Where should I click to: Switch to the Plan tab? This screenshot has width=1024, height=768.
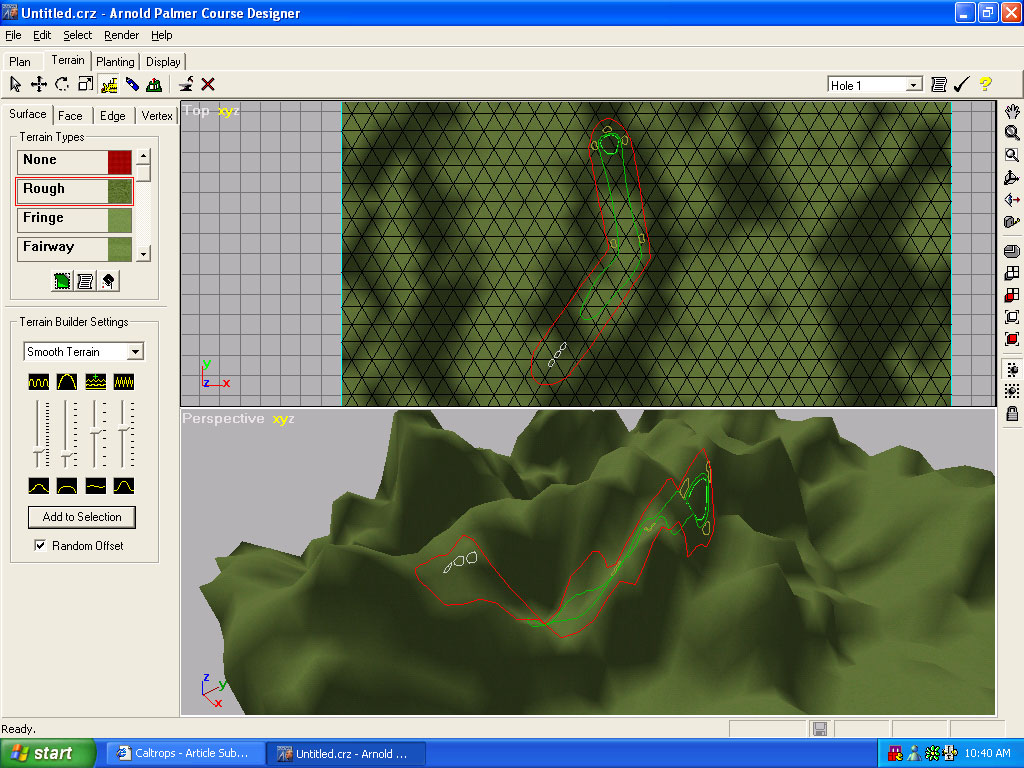click(x=20, y=61)
